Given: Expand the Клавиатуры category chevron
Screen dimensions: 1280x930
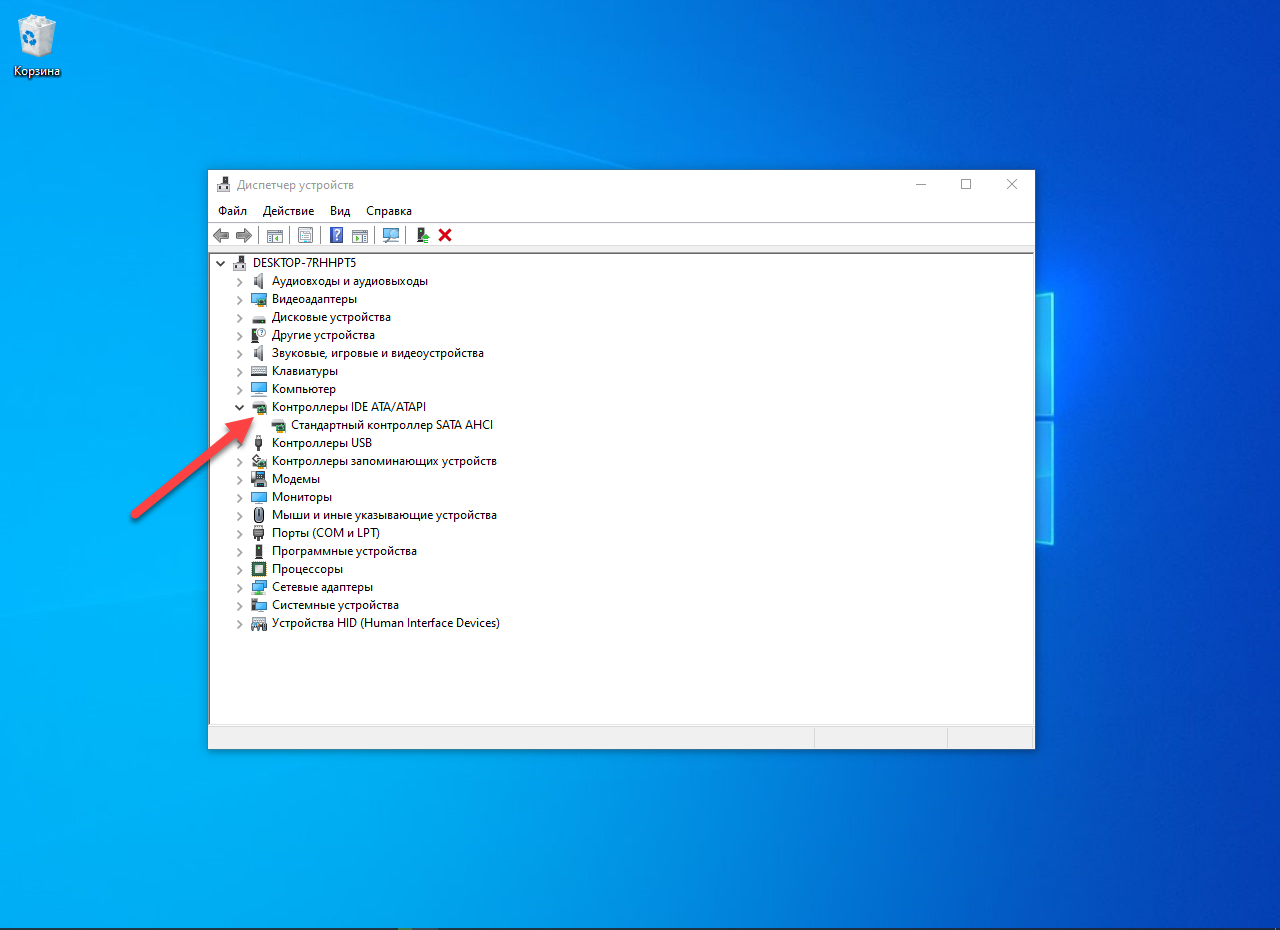Looking at the screenshot, I should (239, 372).
